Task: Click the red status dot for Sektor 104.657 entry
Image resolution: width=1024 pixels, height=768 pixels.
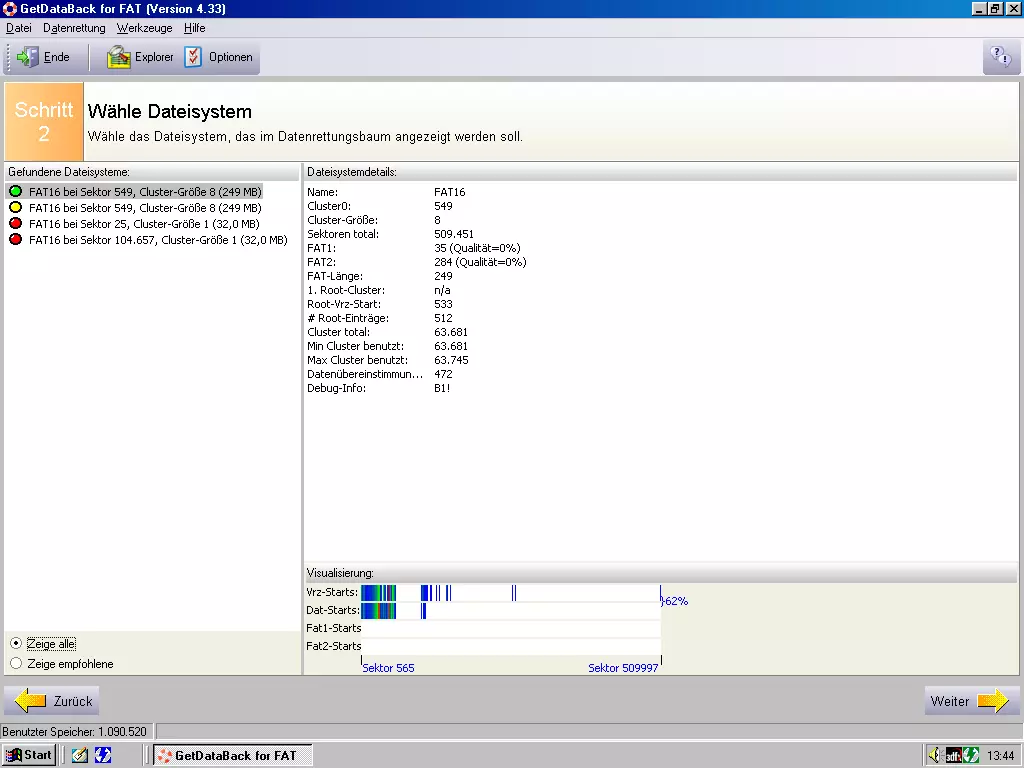Action: point(16,240)
